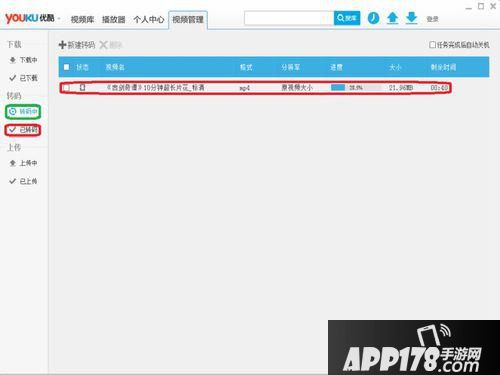Viewport: 500px width, 375px height.
Task: Click video name 10分钟超长片花_标清
Action: pos(155,88)
